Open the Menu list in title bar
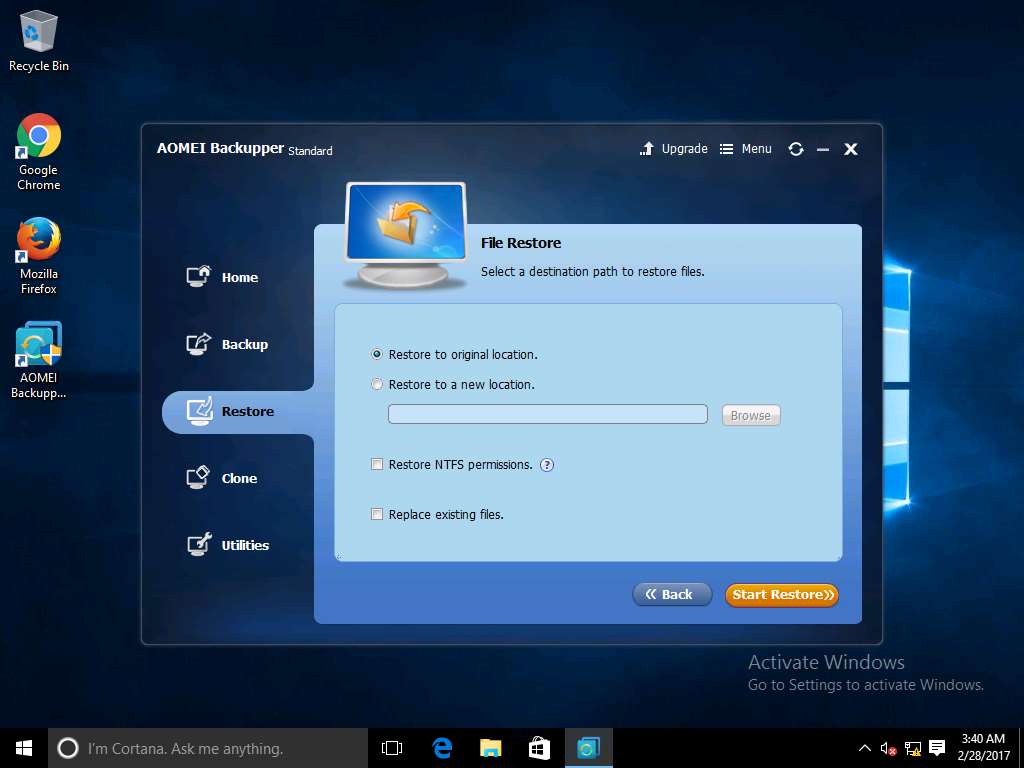The width and height of the screenshot is (1024, 768). point(746,149)
